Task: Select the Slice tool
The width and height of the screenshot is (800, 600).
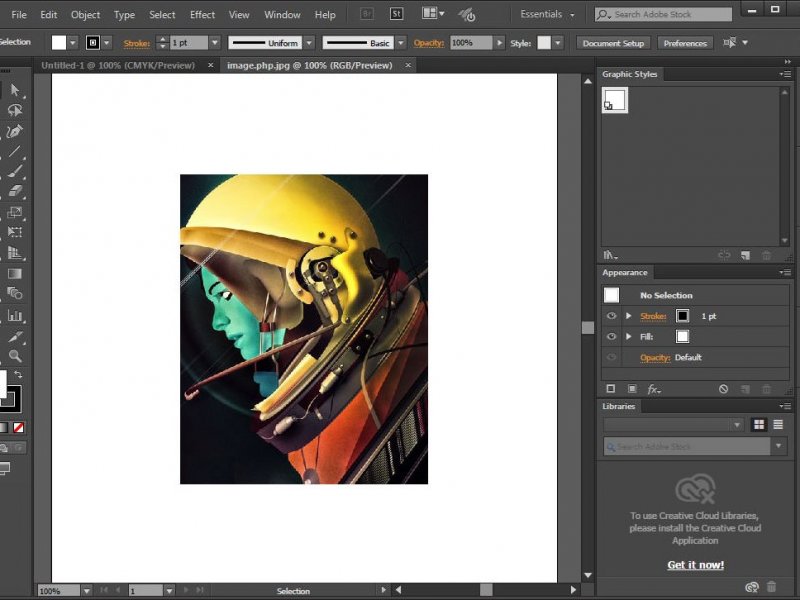Action: pyautogui.click(x=15, y=336)
